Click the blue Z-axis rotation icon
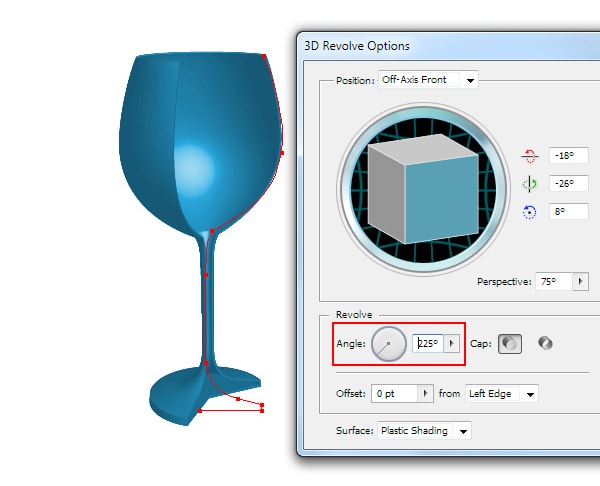This screenshot has width=600, height=486. [x=530, y=212]
